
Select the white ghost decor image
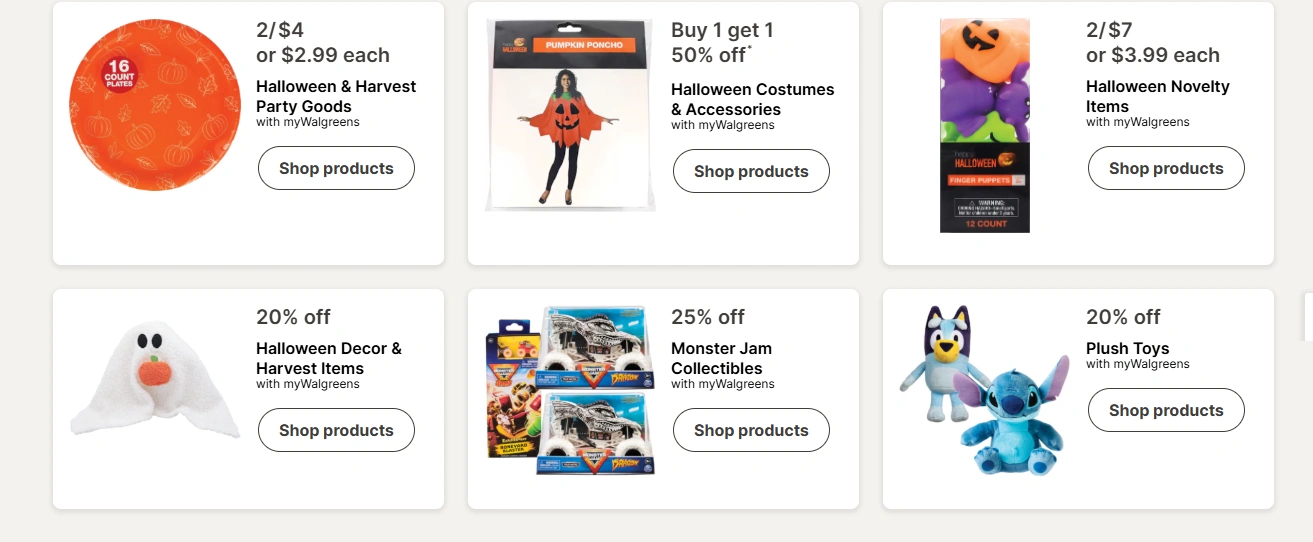154,381
